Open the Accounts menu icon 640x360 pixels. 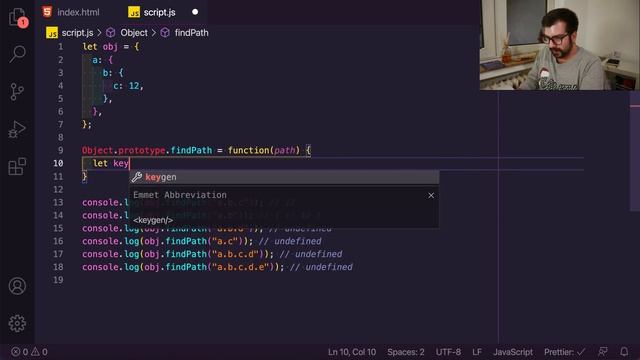[x=17, y=286]
